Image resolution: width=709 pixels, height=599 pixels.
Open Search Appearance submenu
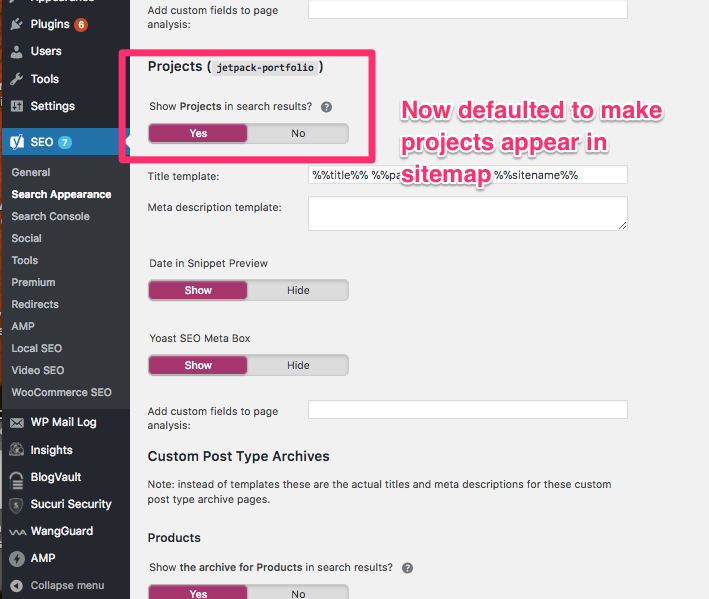(61, 194)
